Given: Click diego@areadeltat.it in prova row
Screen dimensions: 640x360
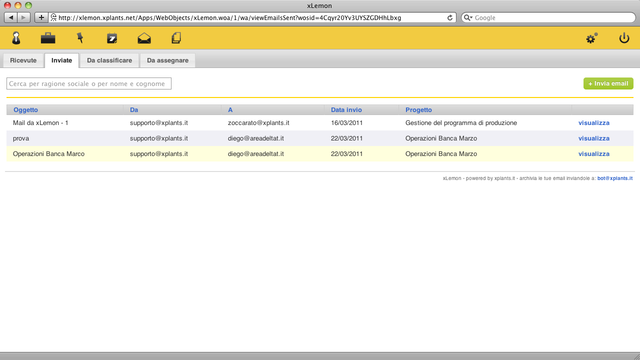Looking at the screenshot, I should (256, 138).
